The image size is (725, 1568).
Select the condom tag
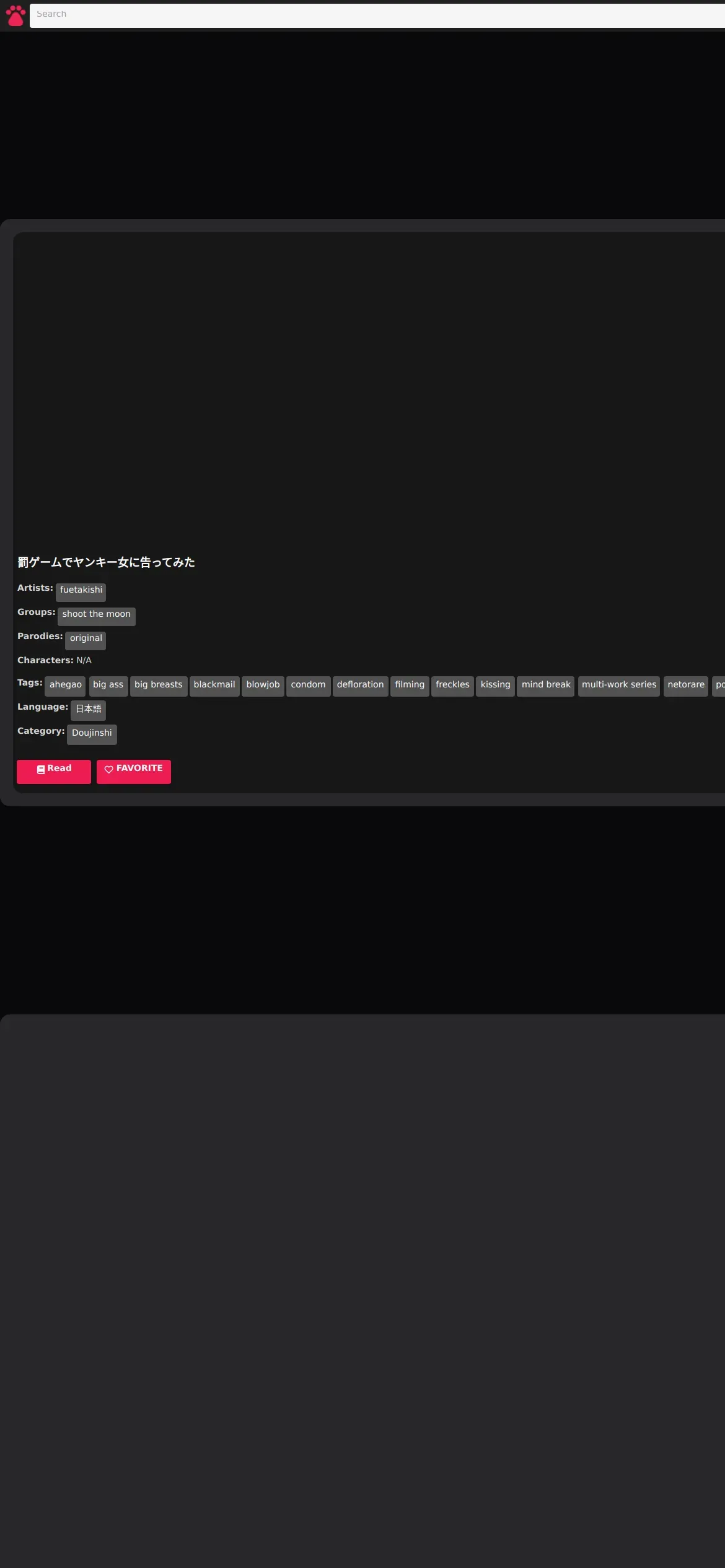point(308,686)
